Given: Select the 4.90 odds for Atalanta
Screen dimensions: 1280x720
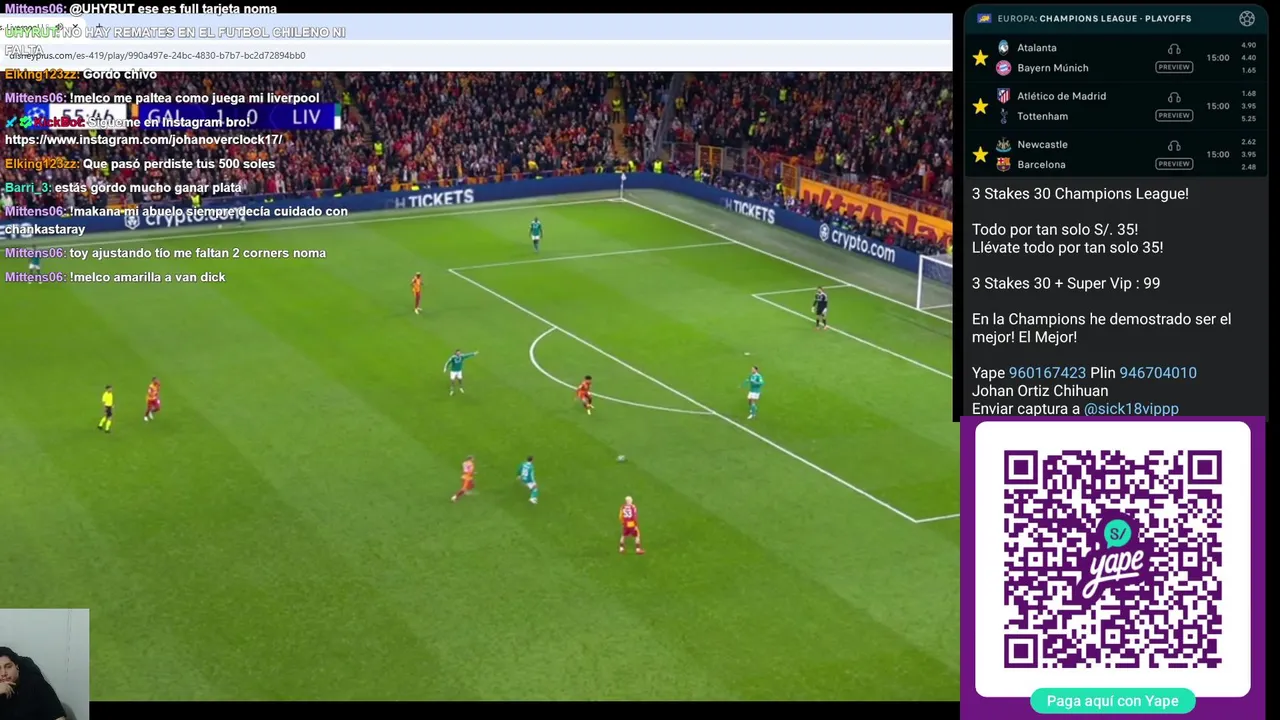Looking at the screenshot, I should (x=1248, y=45).
